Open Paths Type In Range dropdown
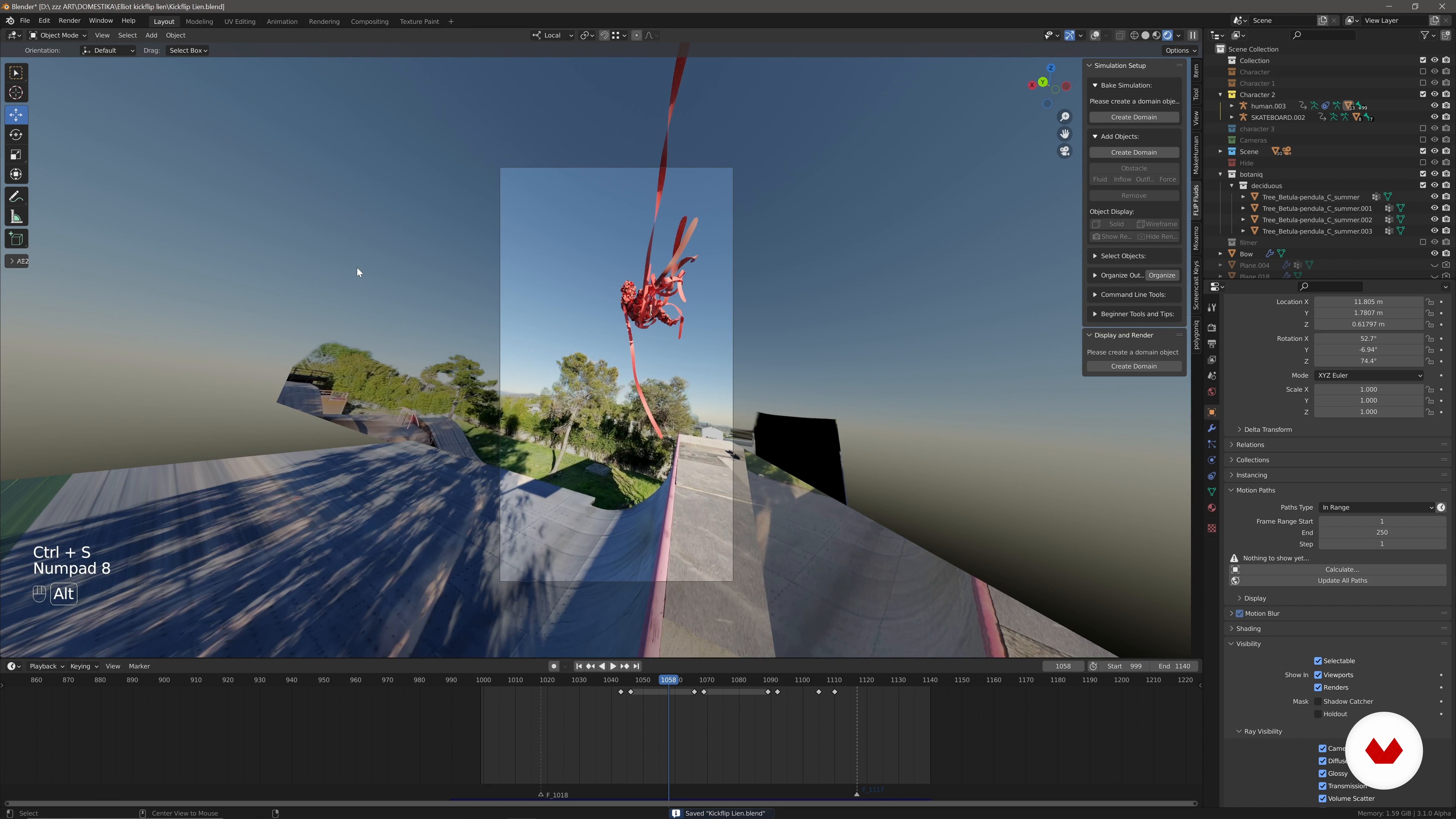Image resolution: width=1456 pixels, height=819 pixels. pos(1378,508)
